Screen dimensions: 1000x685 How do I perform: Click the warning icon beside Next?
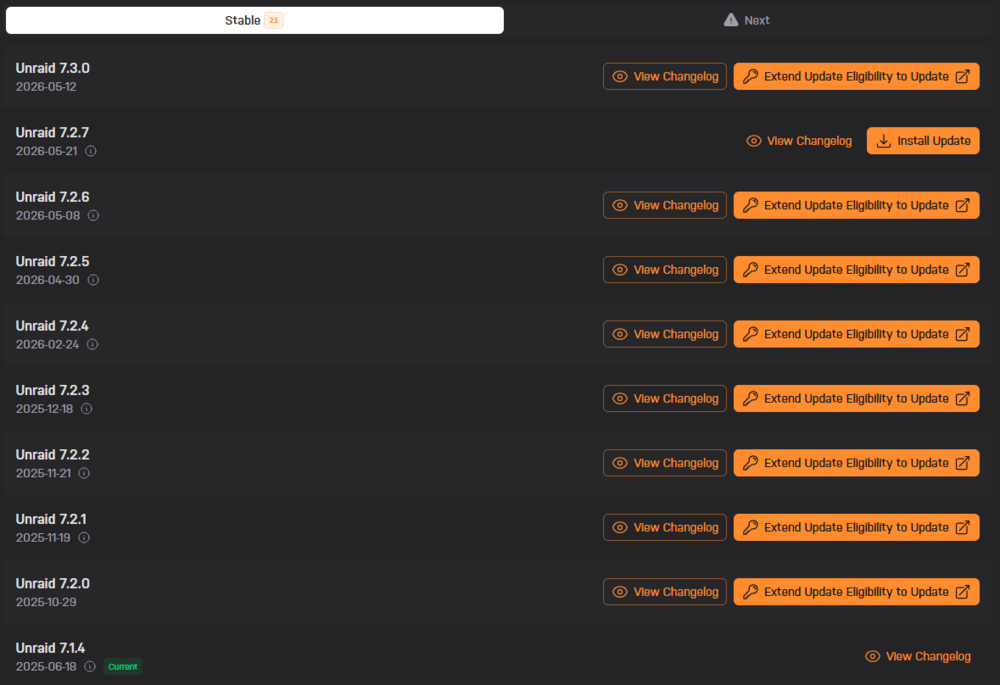click(x=731, y=20)
